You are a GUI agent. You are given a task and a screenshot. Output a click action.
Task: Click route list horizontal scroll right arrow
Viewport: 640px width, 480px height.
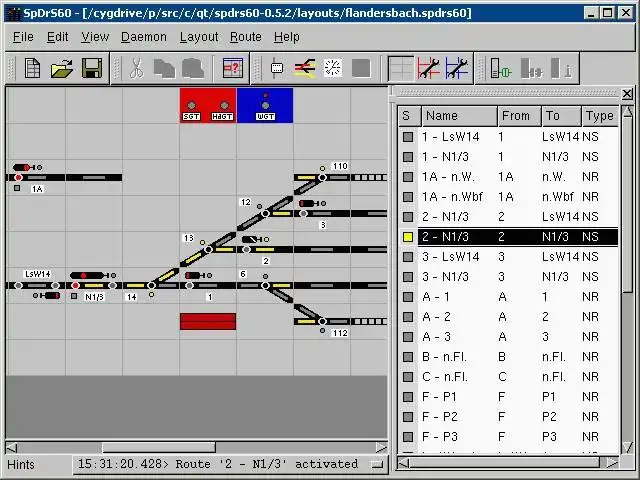click(x=611, y=463)
